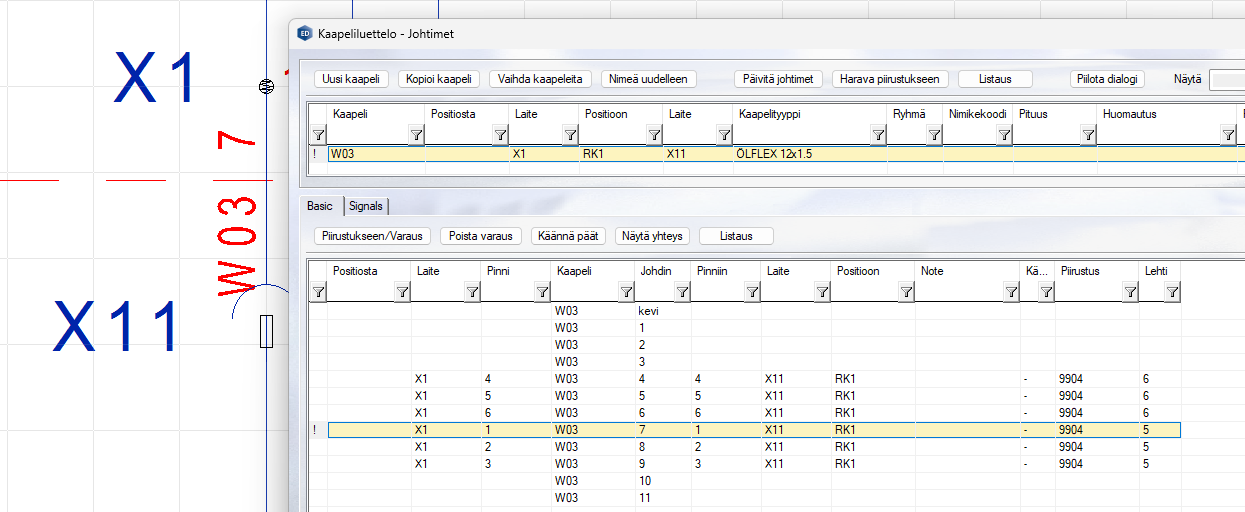This screenshot has height=512, width=1245.
Task: Open filter for Piirustus column
Action: click(x=1129, y=292)
